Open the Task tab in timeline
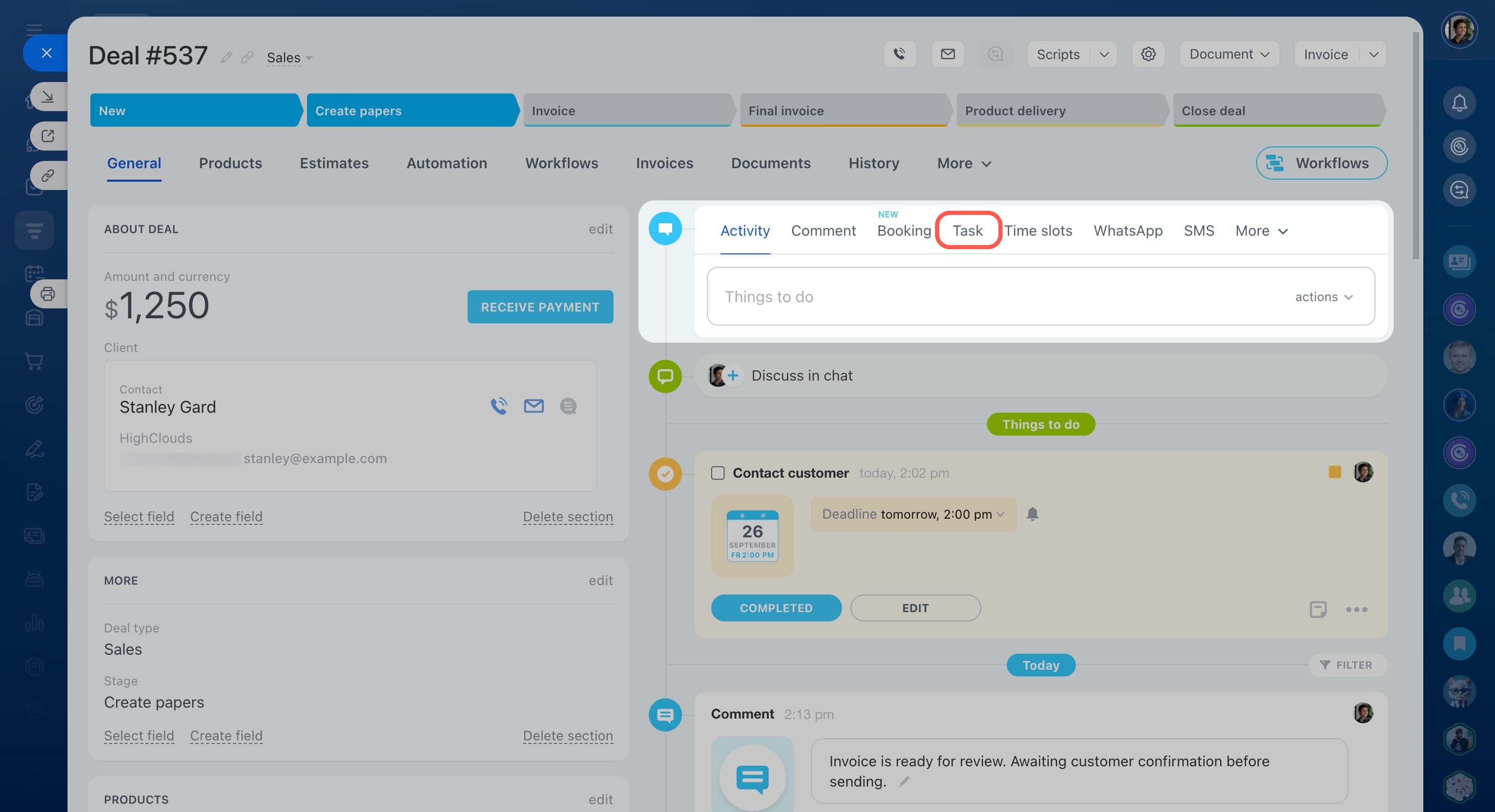Screen dimensions: 1495x812 (967, 231)
